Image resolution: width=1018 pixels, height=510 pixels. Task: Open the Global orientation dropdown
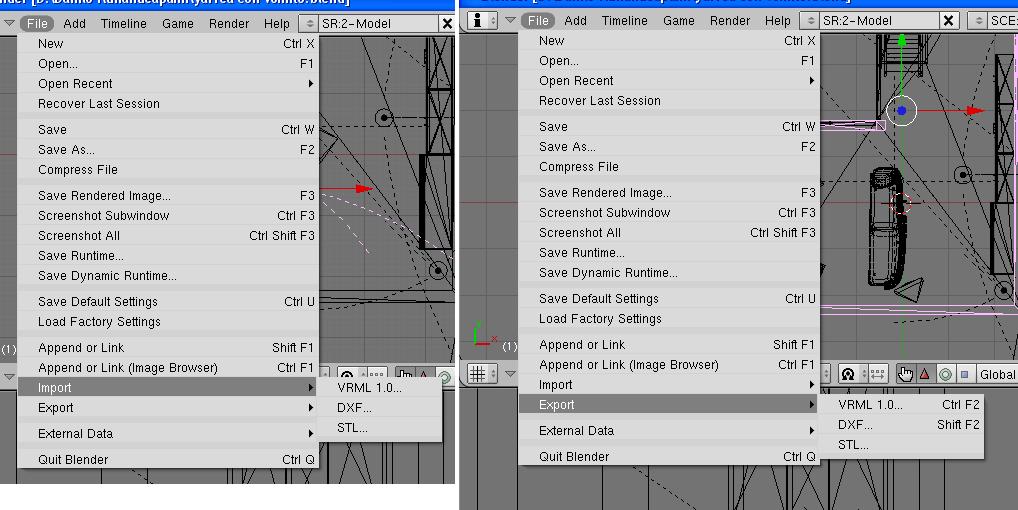point(997,374)
